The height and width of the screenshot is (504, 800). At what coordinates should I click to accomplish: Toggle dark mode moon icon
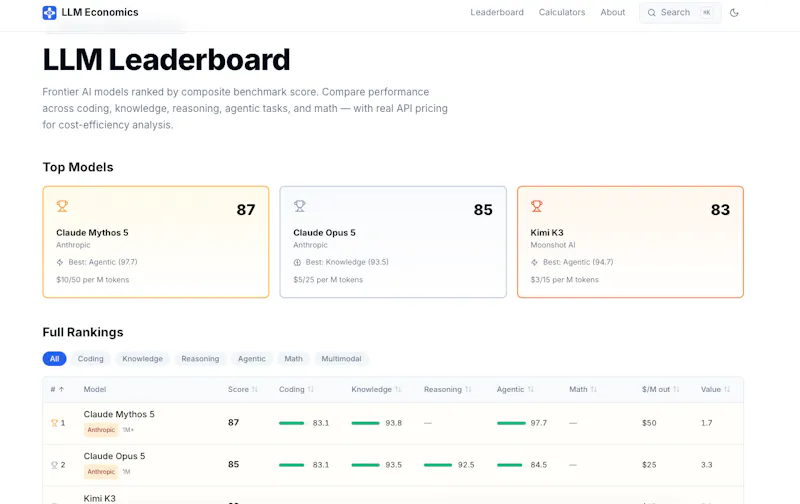point(734,13)
